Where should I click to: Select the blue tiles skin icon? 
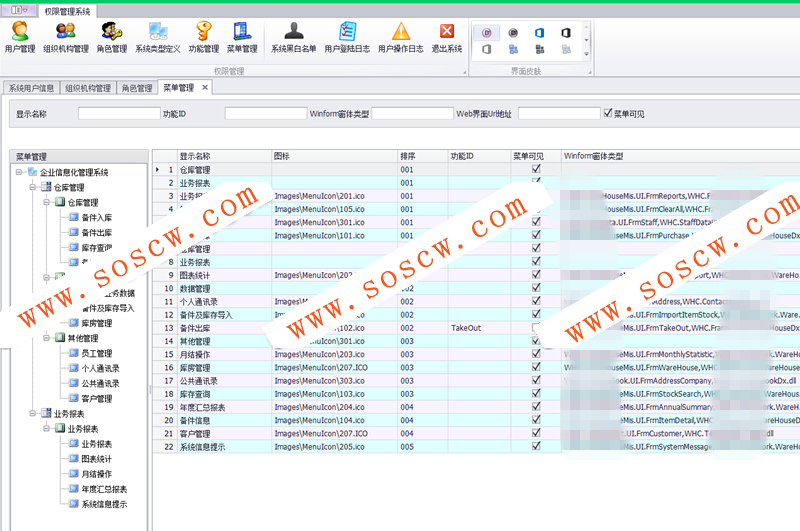click(x=513, y=49)
